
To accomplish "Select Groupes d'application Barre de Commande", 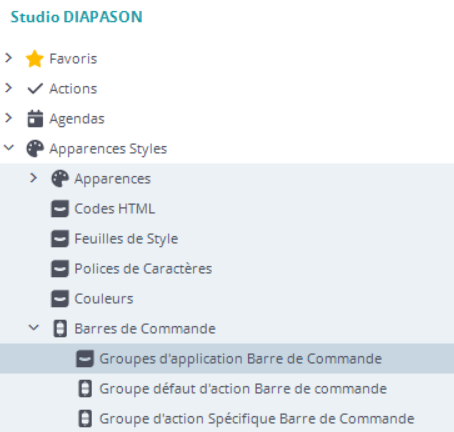I will [x=227, y=359].
